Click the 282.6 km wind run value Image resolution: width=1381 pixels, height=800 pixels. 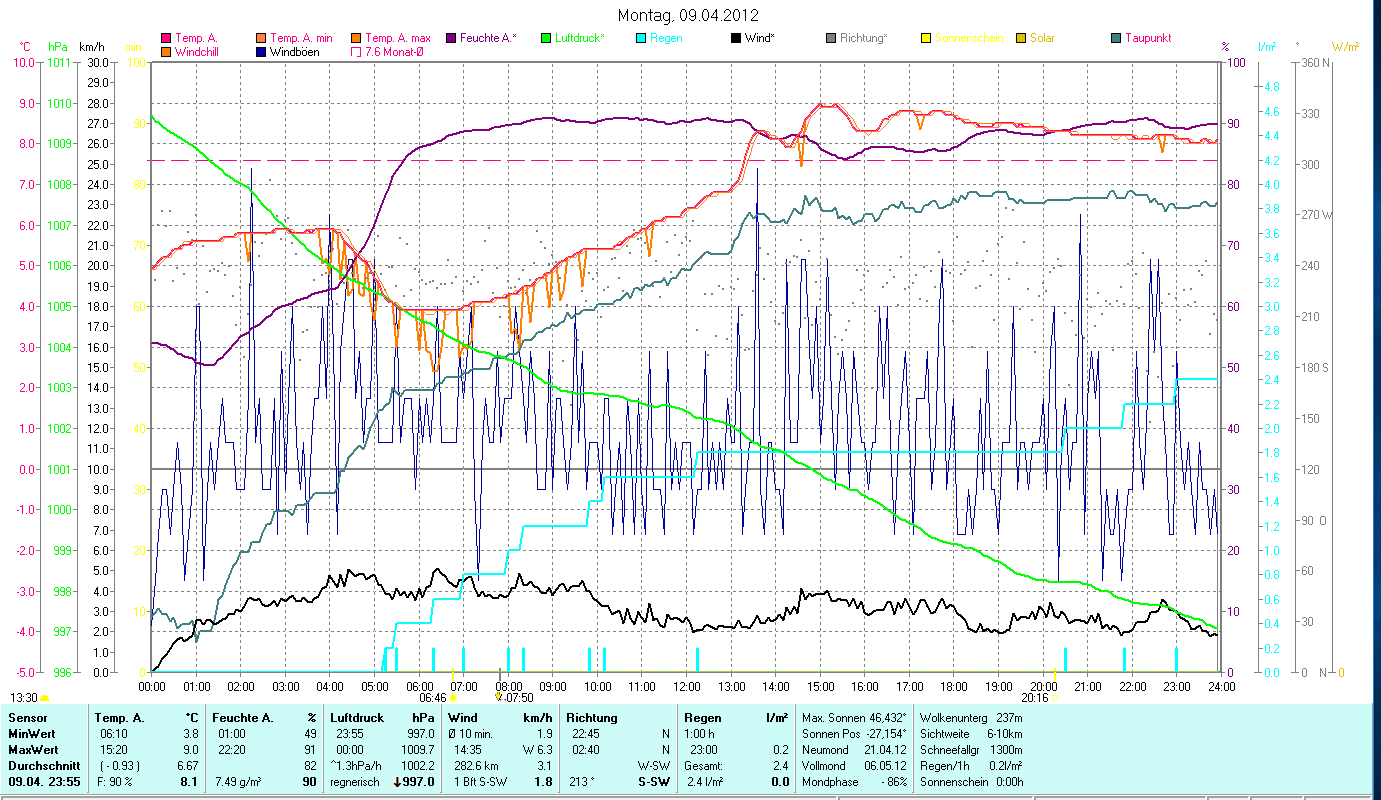click(477, 766)
